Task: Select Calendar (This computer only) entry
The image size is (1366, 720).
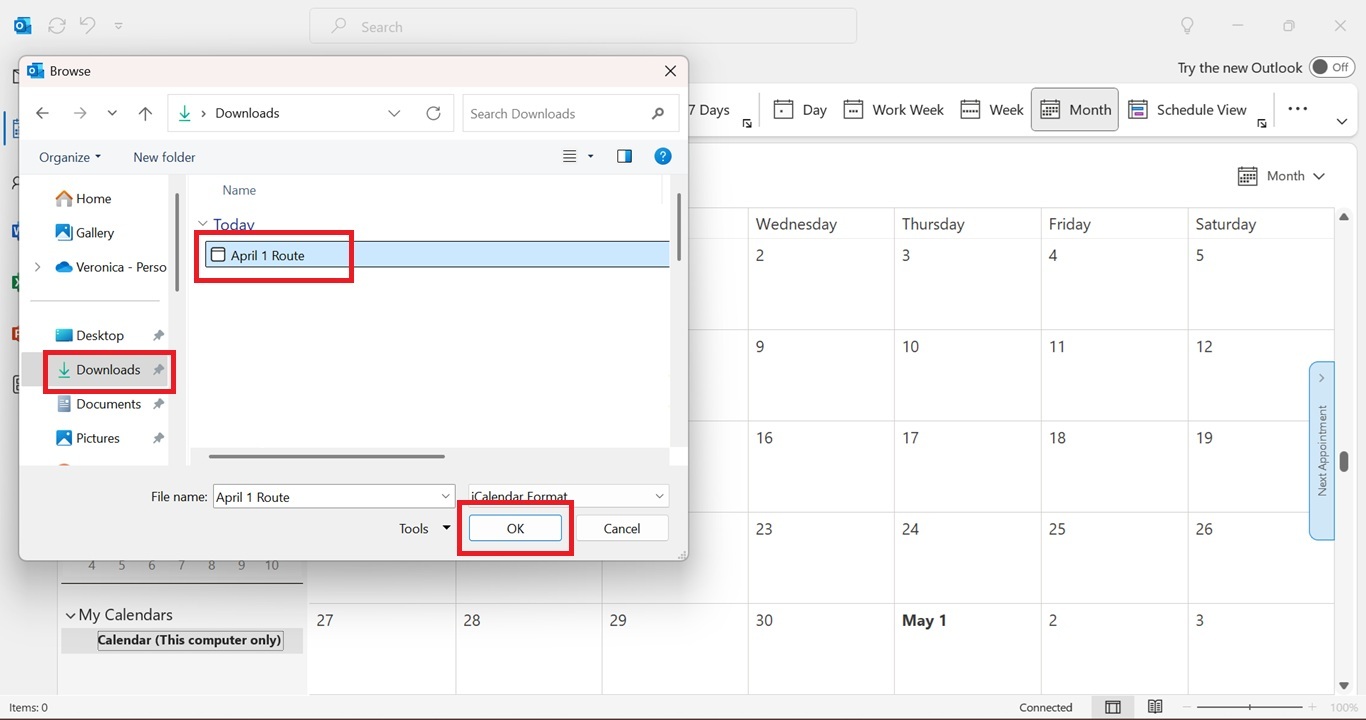Action: click(x=189, y=640)
